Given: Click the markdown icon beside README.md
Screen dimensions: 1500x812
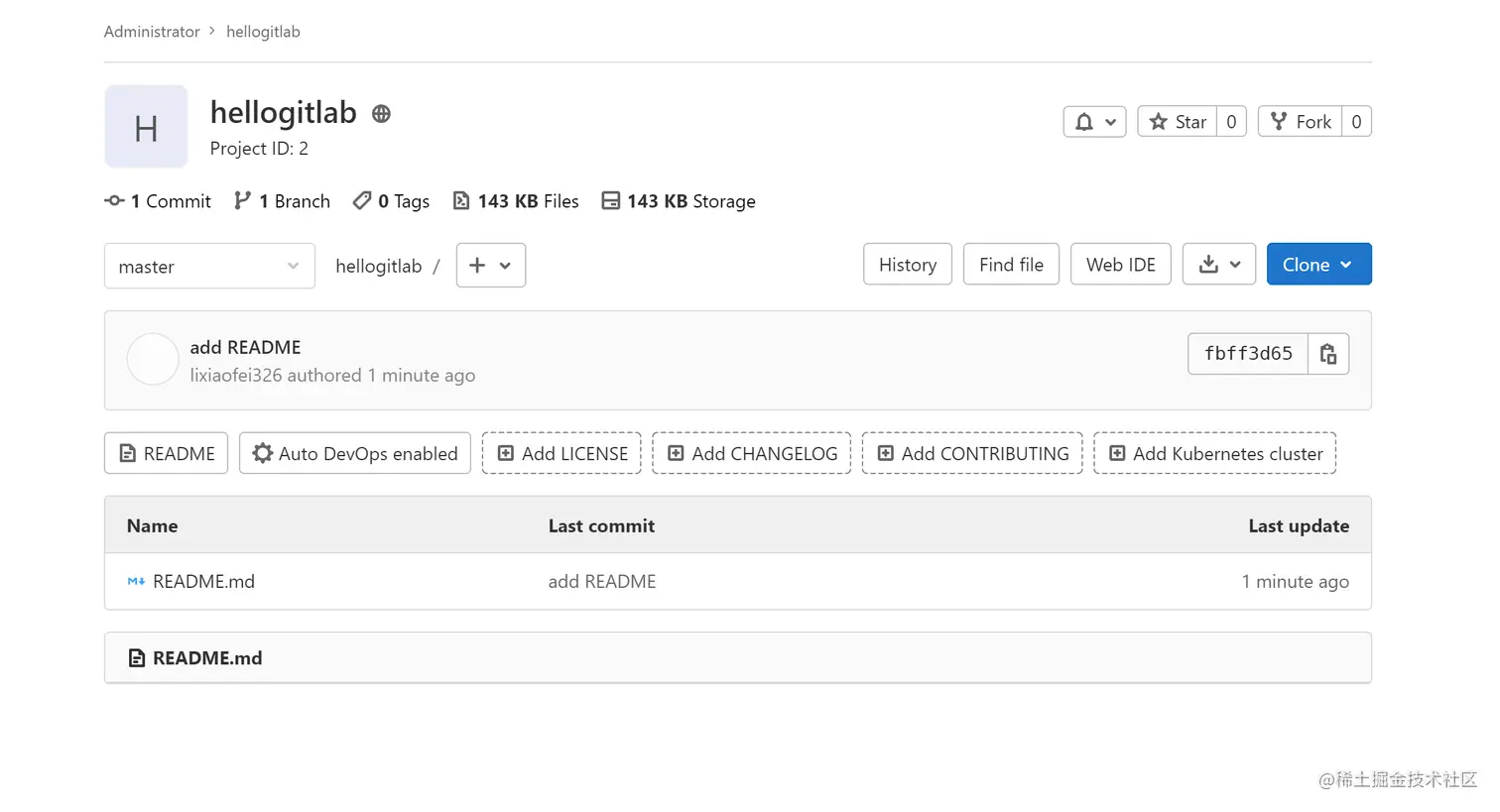Looking at the screenshot, I should click(x=137, y=582).
